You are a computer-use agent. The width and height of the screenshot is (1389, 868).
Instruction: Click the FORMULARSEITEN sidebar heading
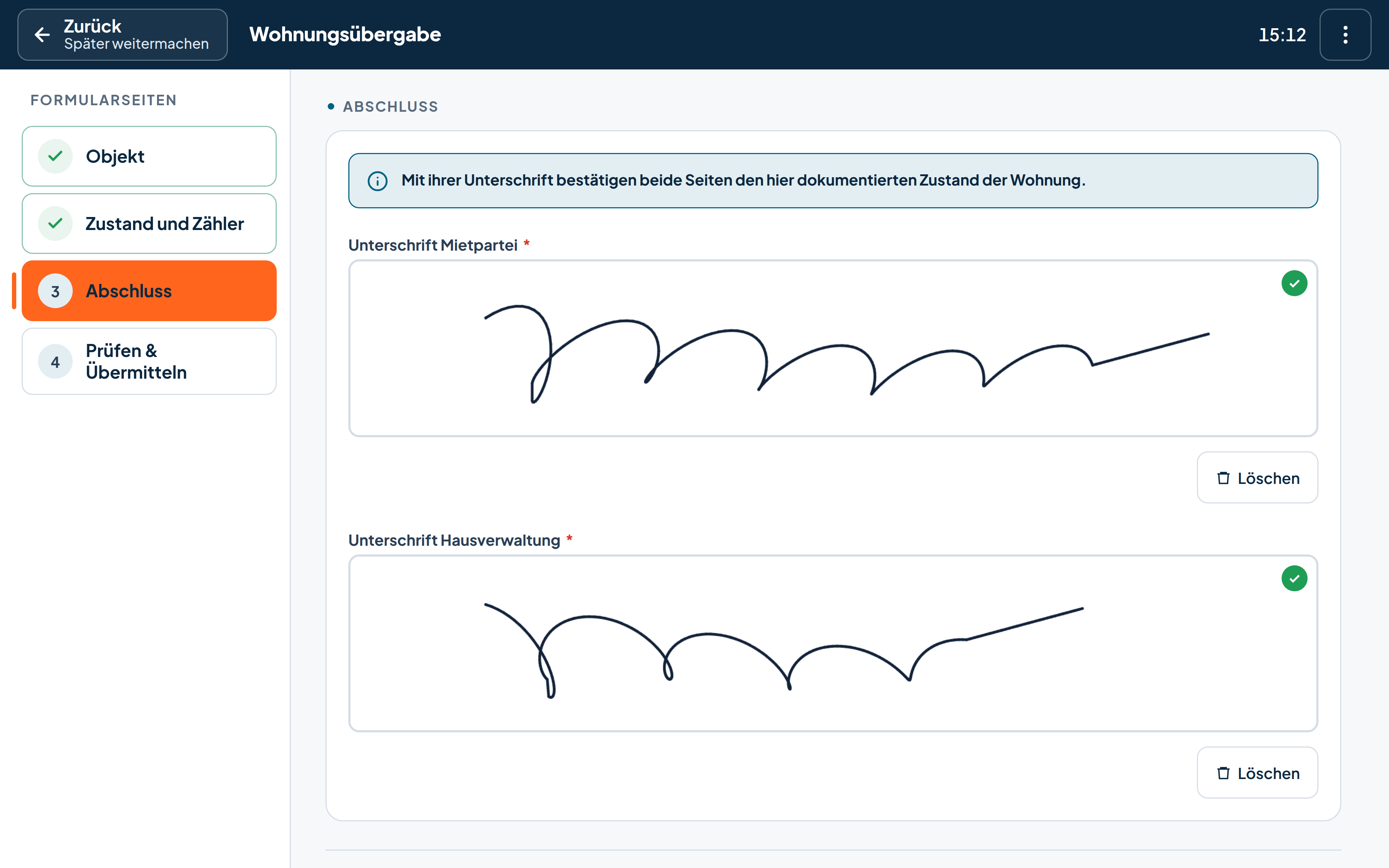click(x=103, y=100)
